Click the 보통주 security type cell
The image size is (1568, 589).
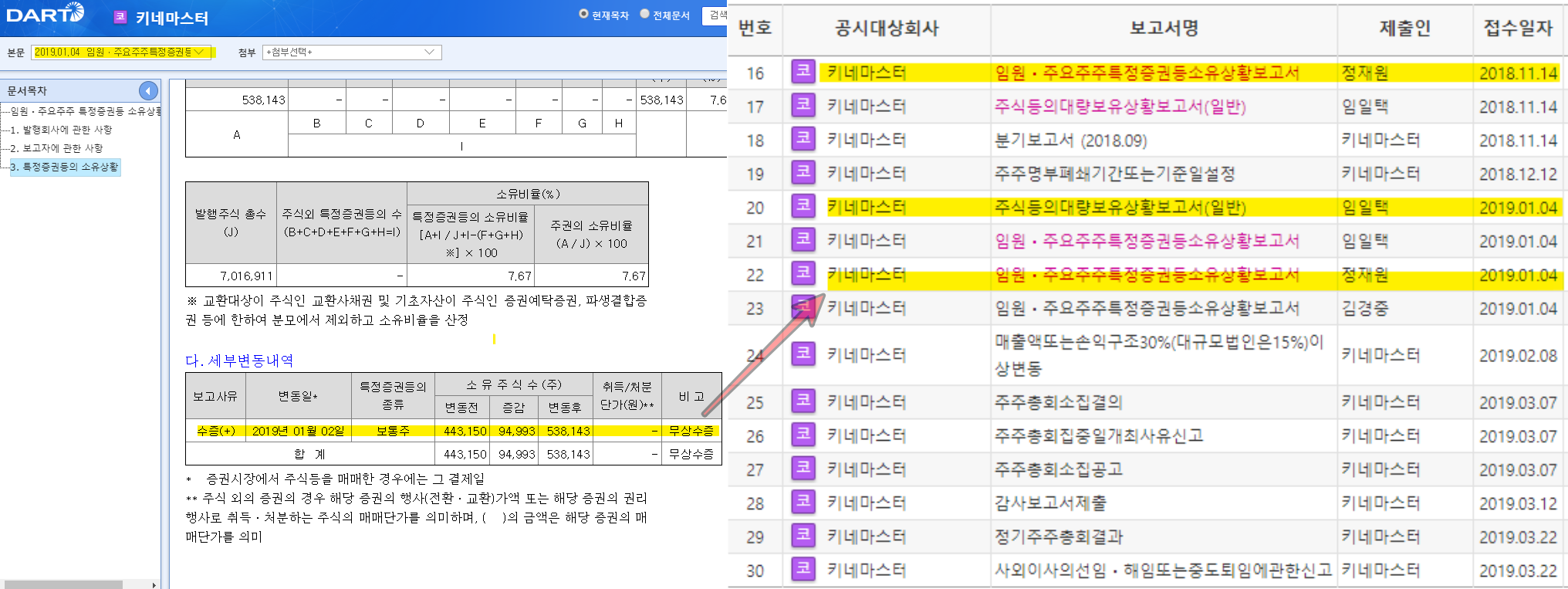click(393, 431)
